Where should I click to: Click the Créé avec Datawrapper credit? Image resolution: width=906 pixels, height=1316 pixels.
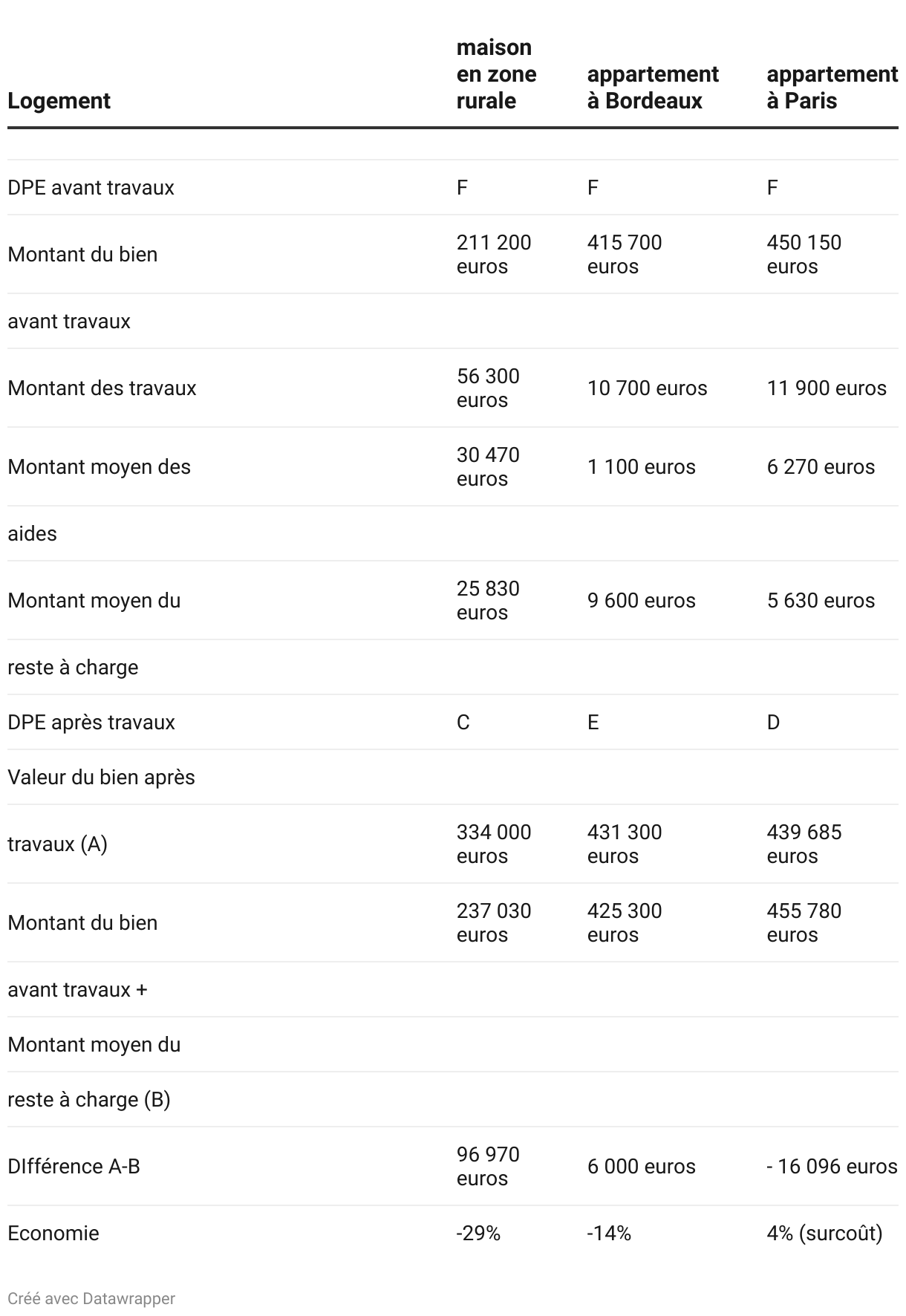tap(91, 1298)
